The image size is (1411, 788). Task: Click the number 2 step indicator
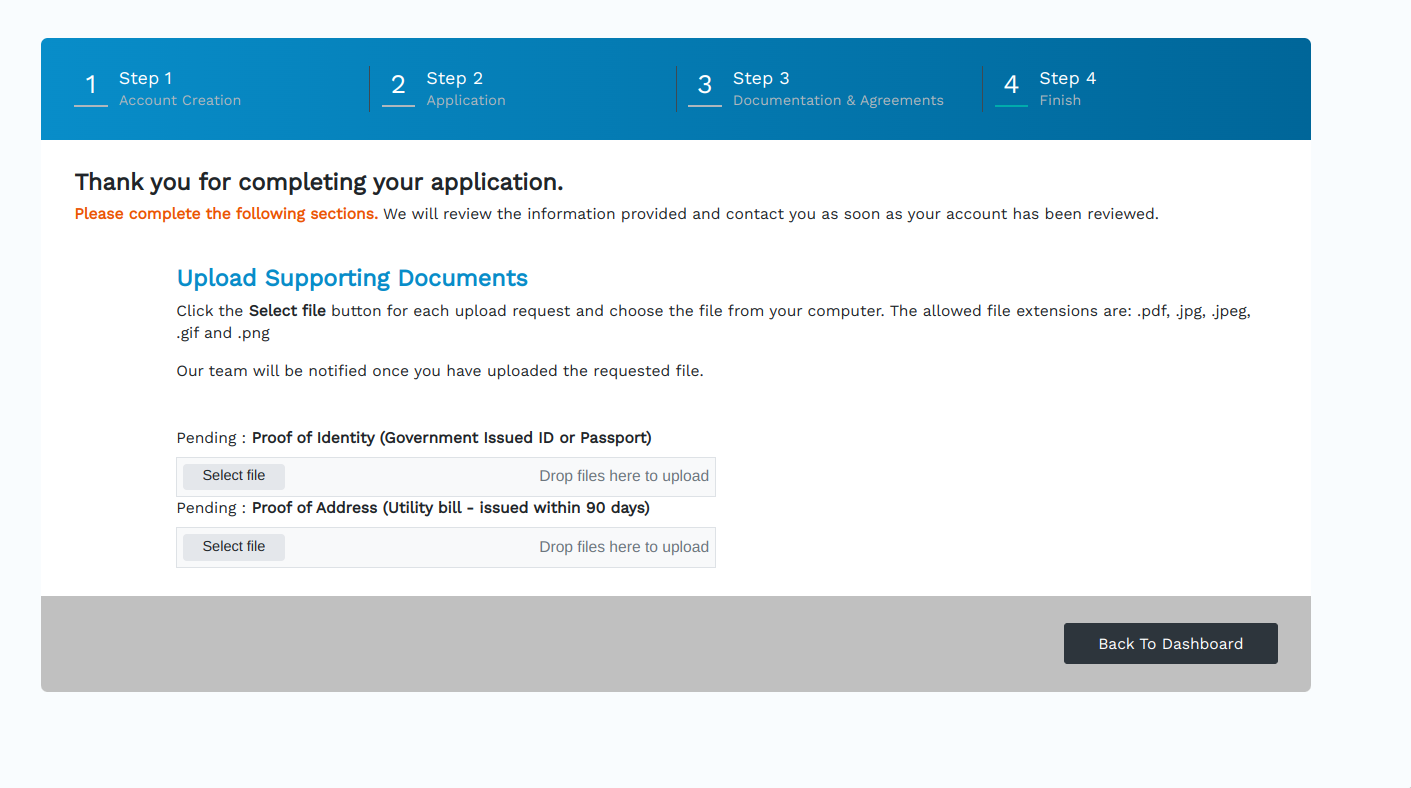pos(398,86)
